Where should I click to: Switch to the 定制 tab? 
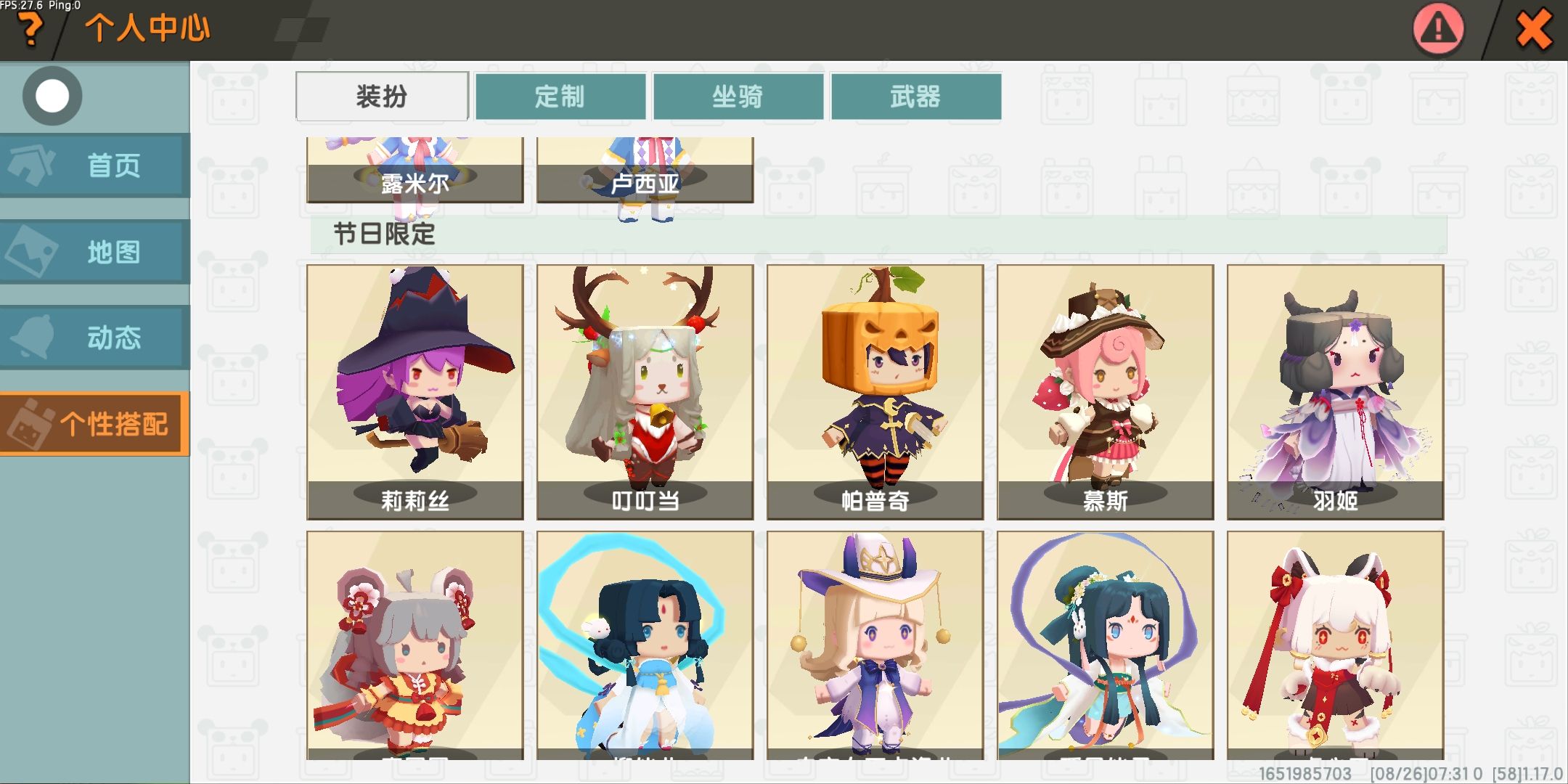coord(560,96)
